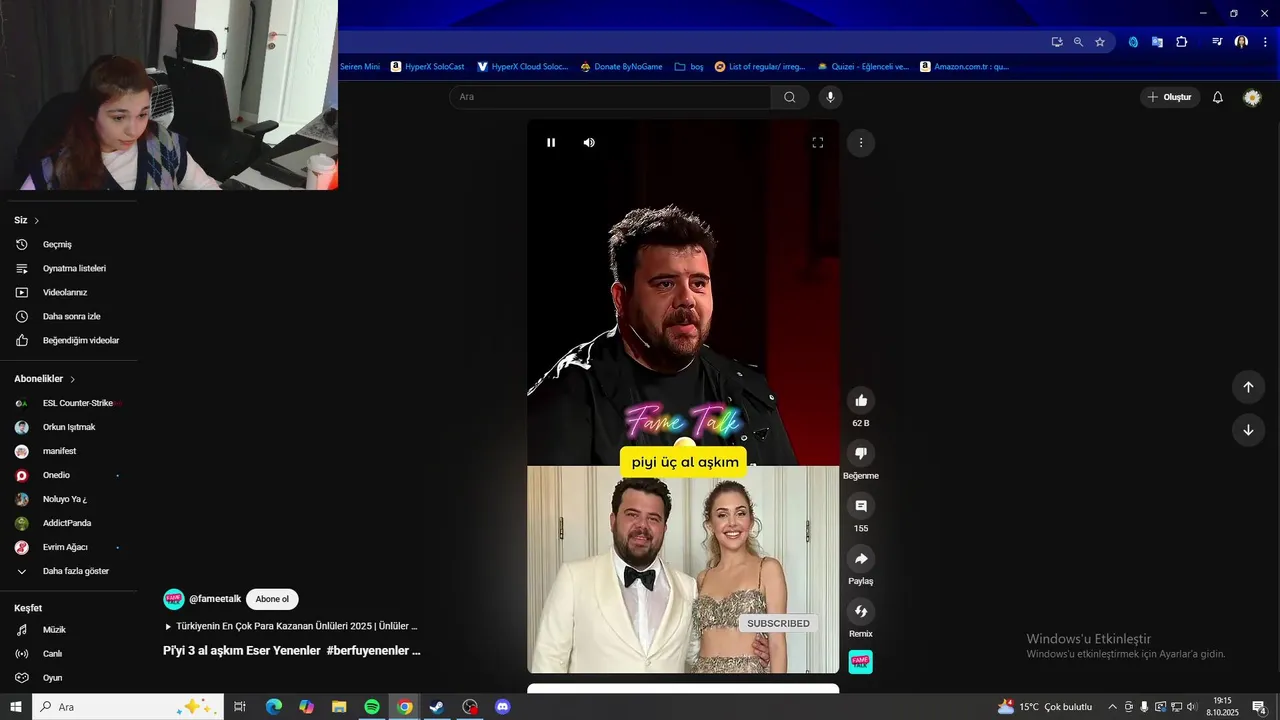Click the taskbar volume speaker icon
Viewport: 1280px width, 720px height.
pos(1192,707)
